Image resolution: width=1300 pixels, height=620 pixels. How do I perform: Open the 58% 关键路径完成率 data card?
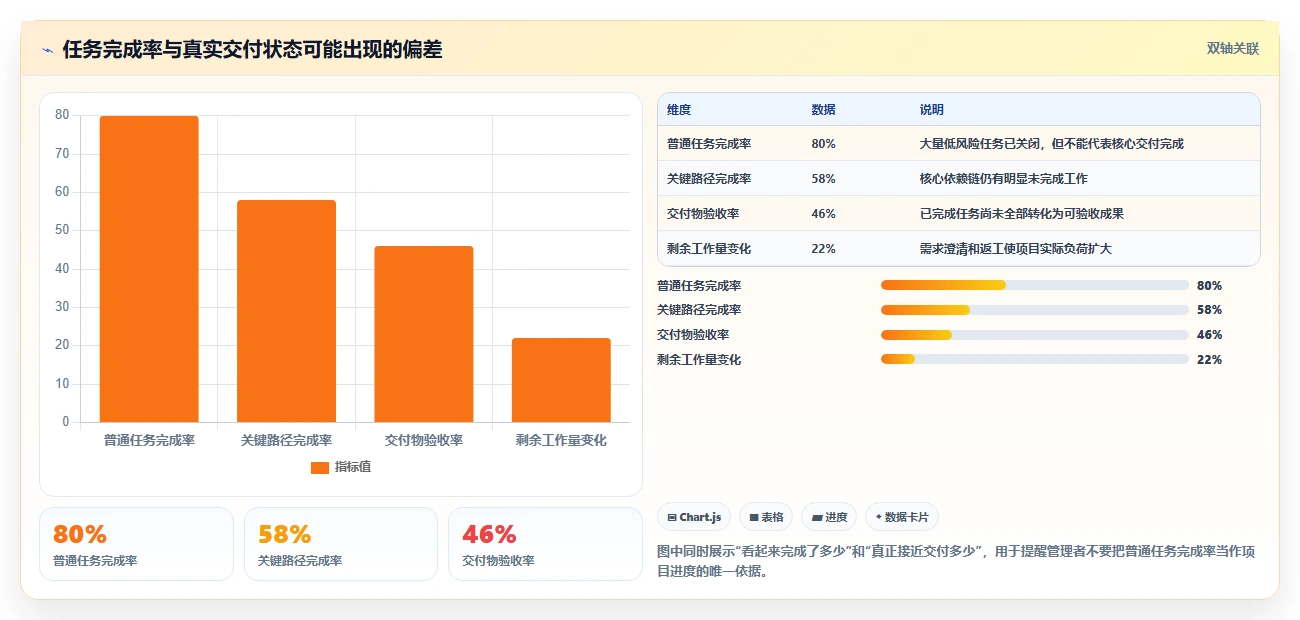tap(341, 544)
